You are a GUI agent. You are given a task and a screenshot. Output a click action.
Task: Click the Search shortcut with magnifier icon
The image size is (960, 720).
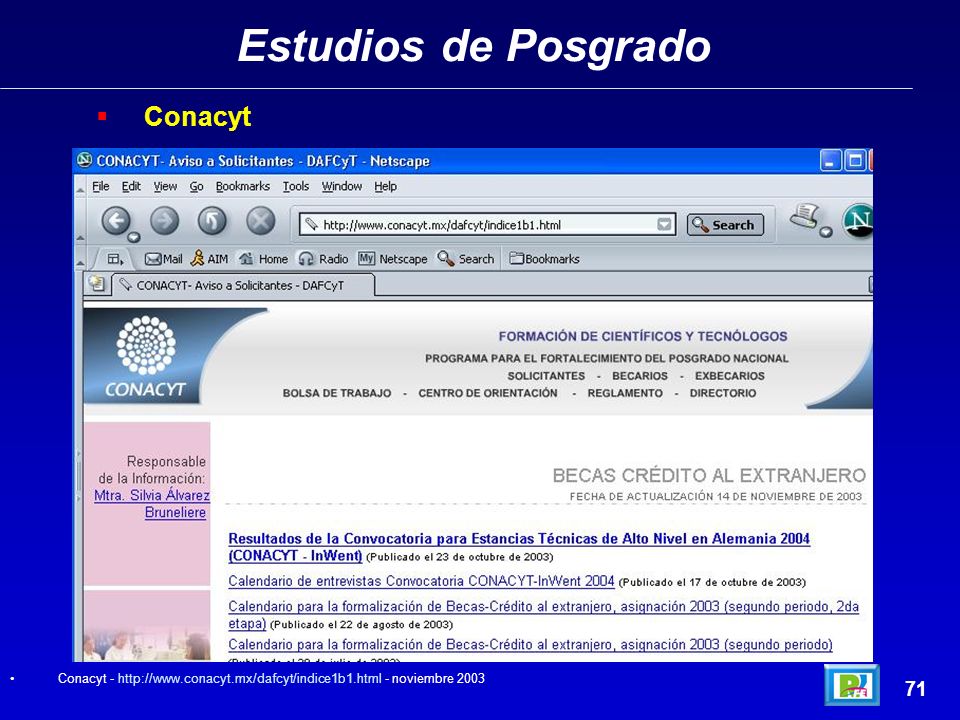(x=465, y=259)
